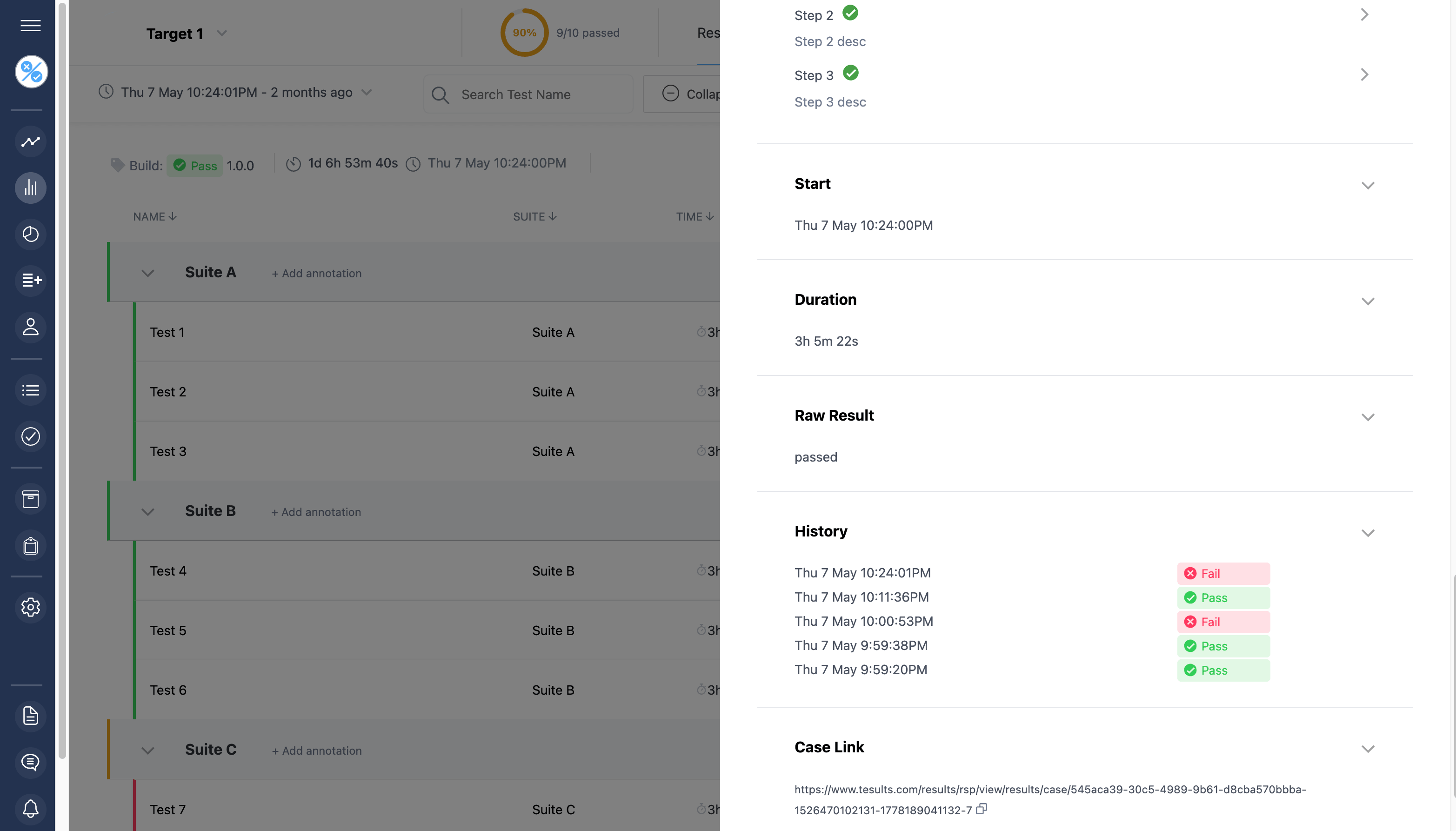Screen dimensions: 1456x831
Task: Open the notifications bell icon
Action: pos(30,808)
